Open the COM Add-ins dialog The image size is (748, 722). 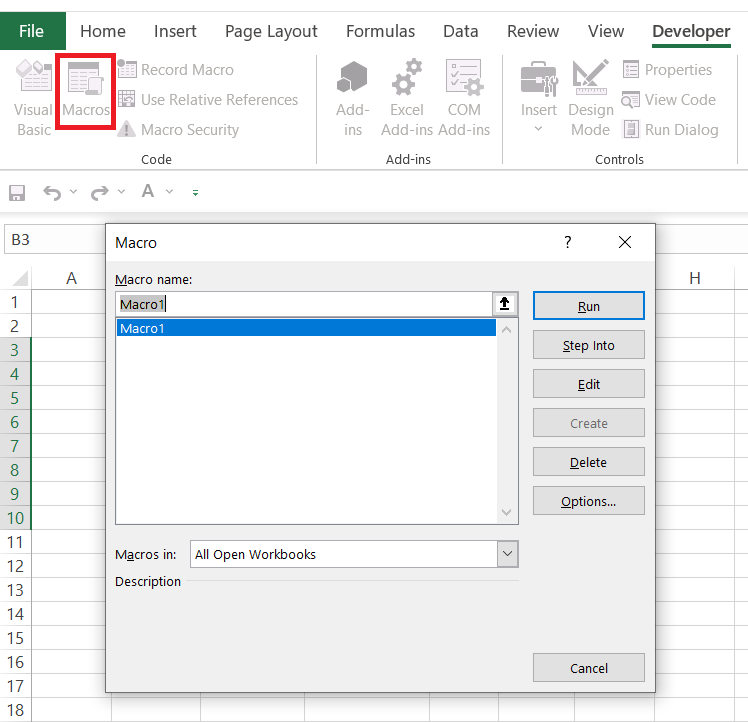[x=464, y=98]
